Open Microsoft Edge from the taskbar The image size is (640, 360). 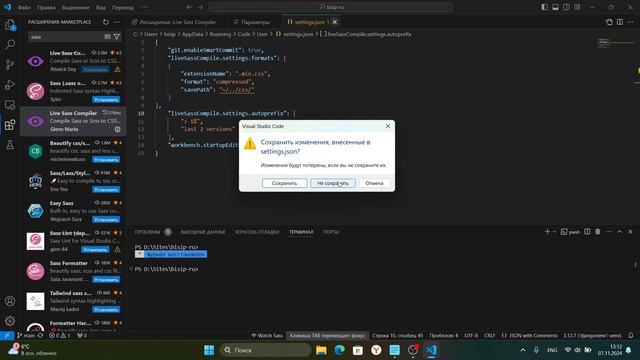tap(340, 350)
